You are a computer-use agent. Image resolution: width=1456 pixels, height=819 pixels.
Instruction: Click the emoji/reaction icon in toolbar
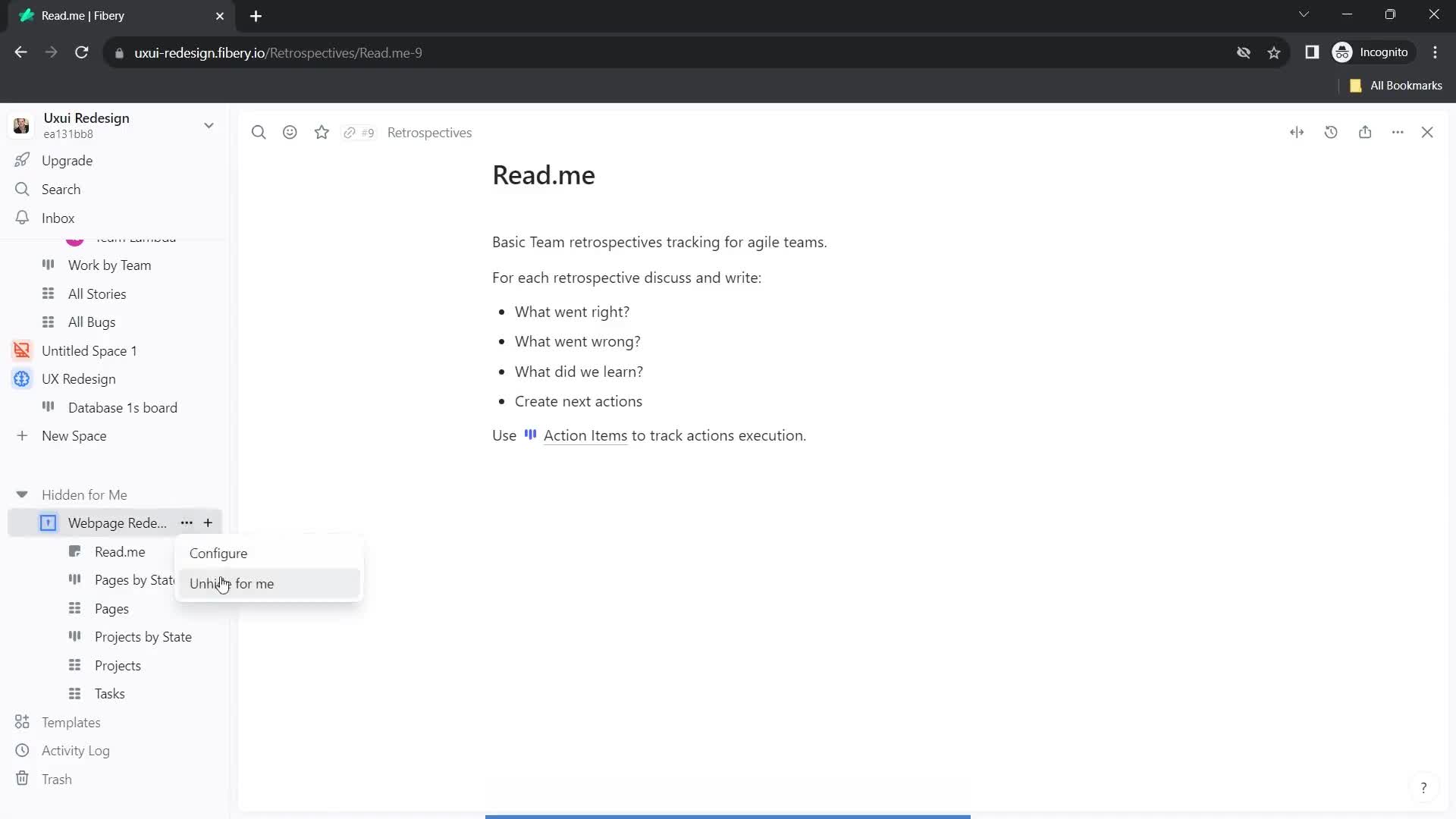pyautogui.click(x=291, y=131)
